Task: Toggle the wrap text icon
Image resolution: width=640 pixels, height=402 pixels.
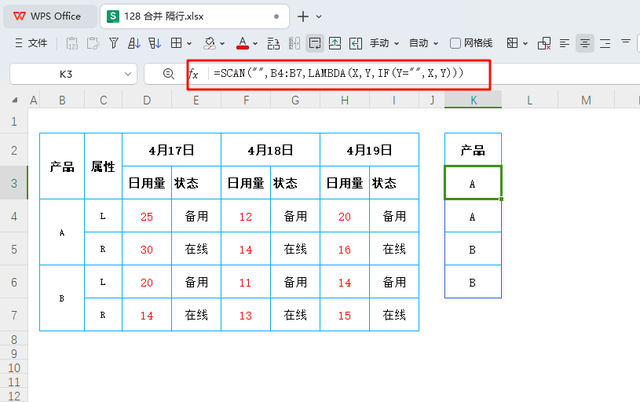Action: tap(315, 43)
